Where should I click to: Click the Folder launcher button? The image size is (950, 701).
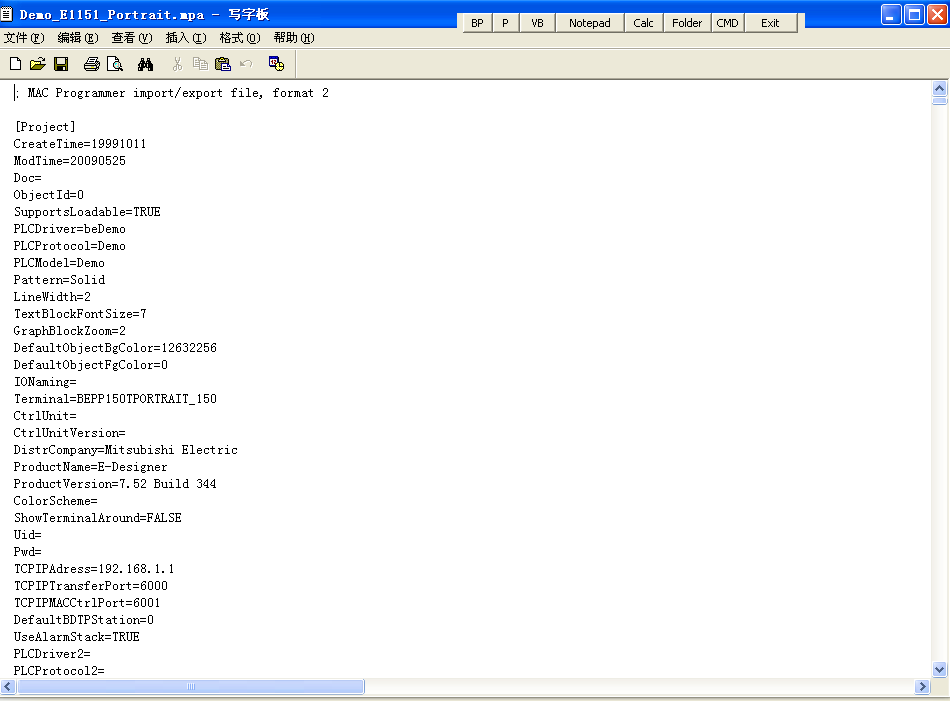(x=687, y=23)
